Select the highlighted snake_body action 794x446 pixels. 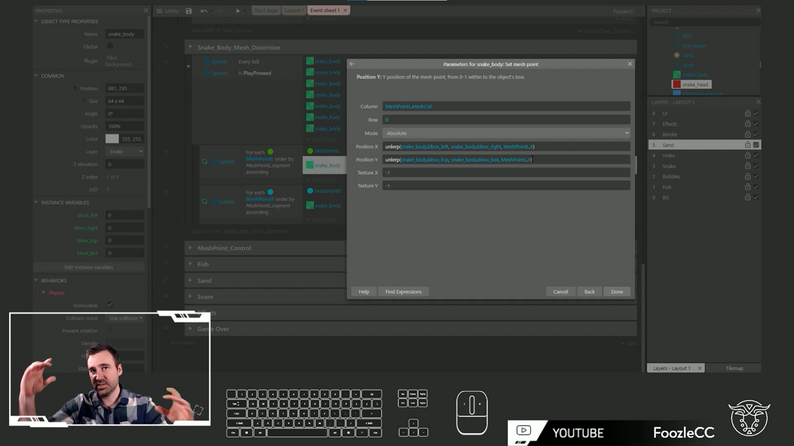(324, 165)
